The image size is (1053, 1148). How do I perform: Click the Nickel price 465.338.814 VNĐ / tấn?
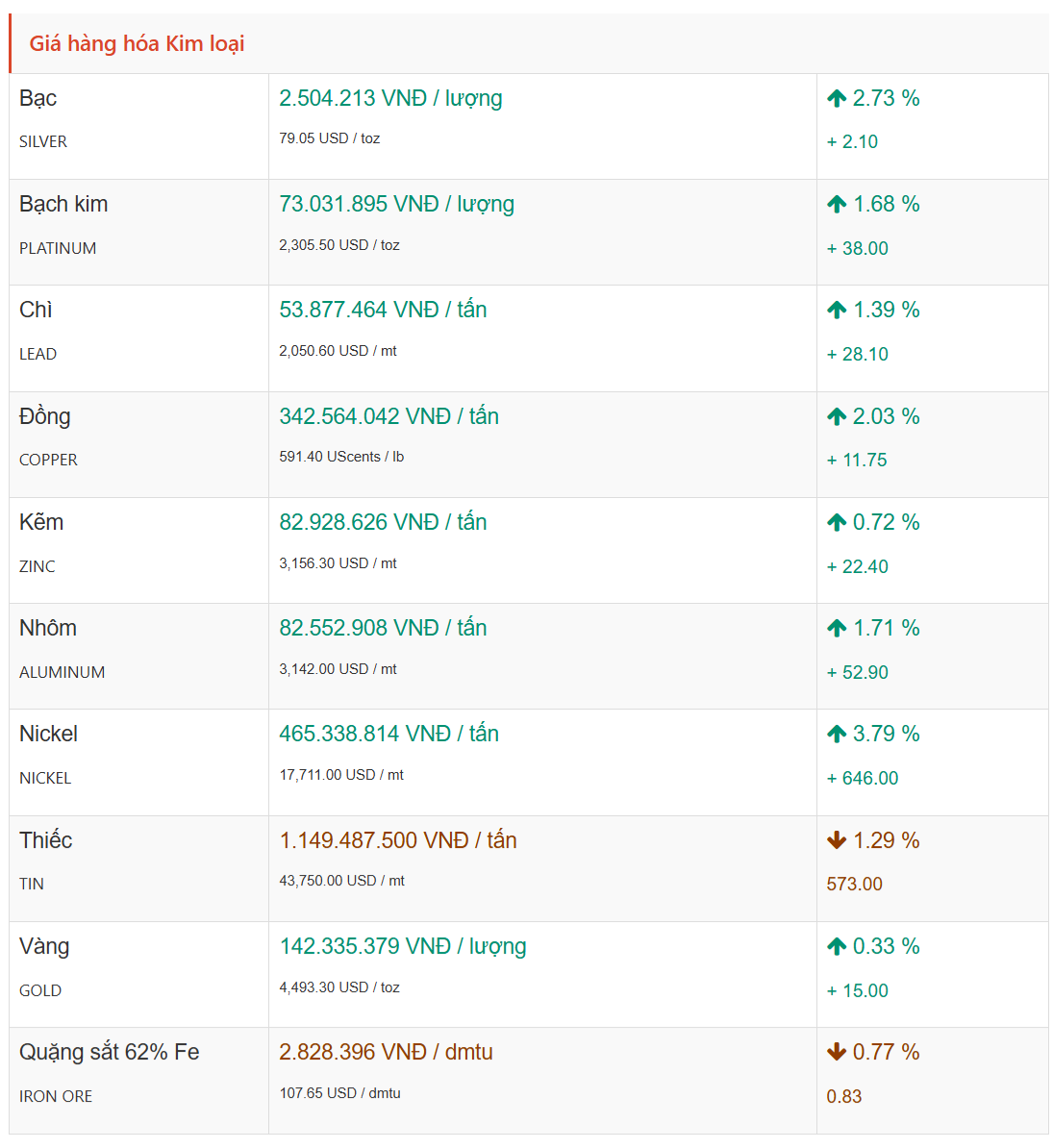pyautogui.click(x=389, y=734)
